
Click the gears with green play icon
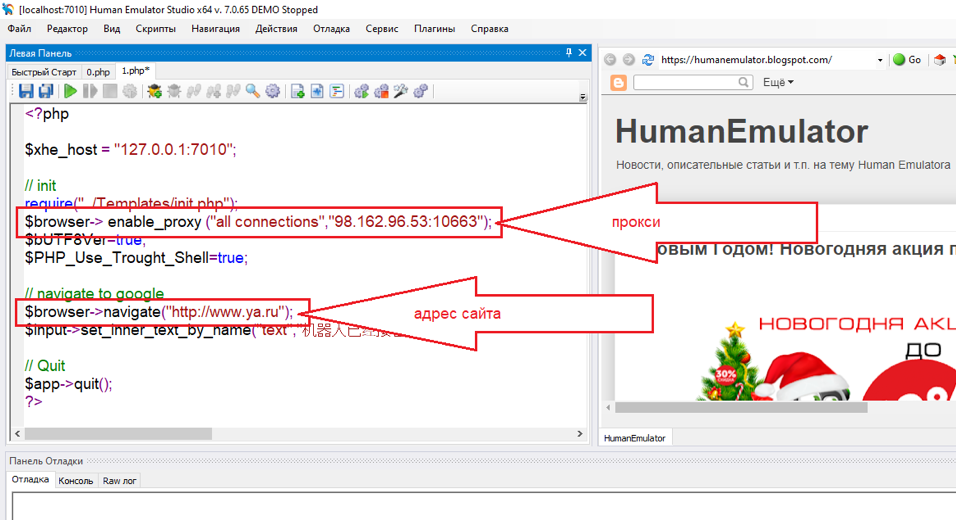point(362,91)
